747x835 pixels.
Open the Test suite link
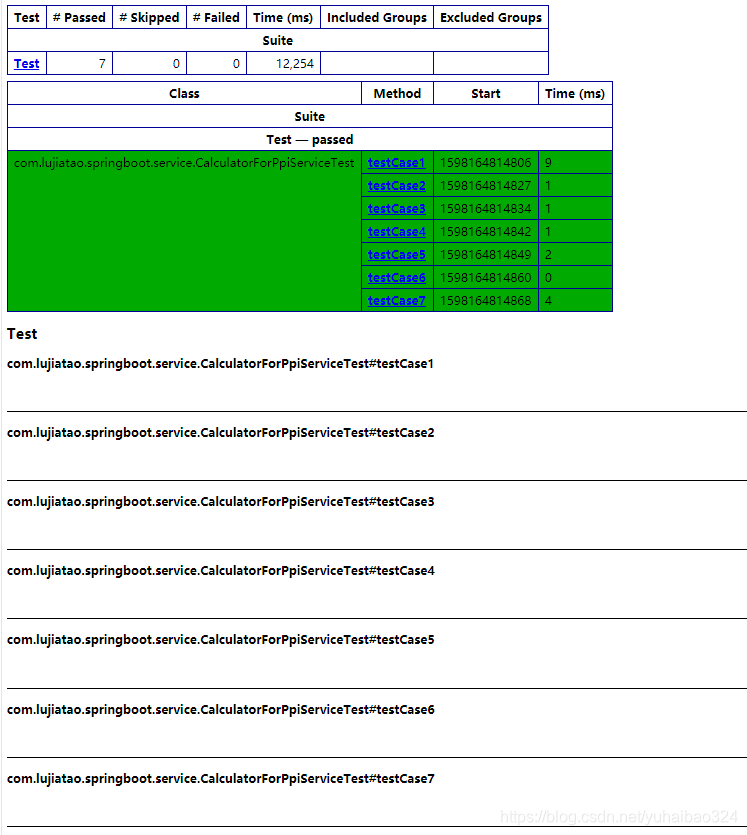(x=27, y=63)
